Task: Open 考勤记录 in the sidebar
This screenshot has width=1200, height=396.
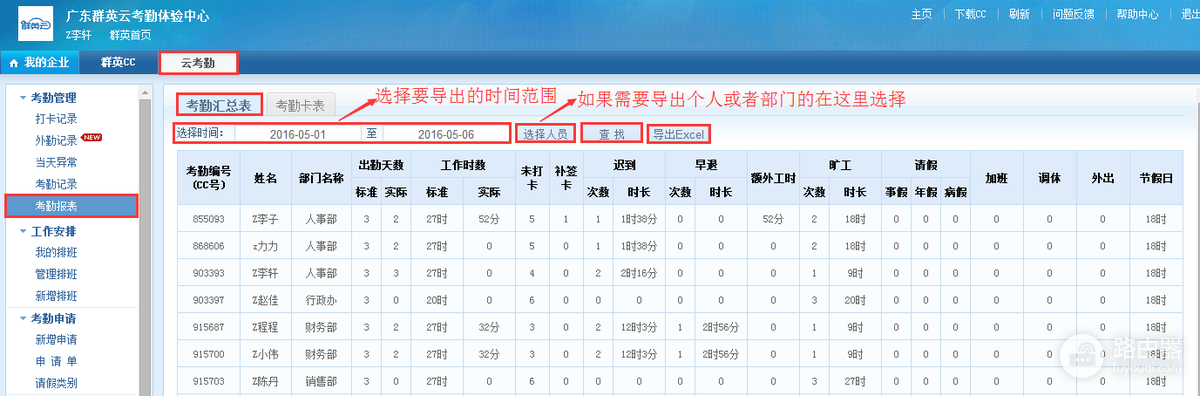Action: (x=56, y=184)
